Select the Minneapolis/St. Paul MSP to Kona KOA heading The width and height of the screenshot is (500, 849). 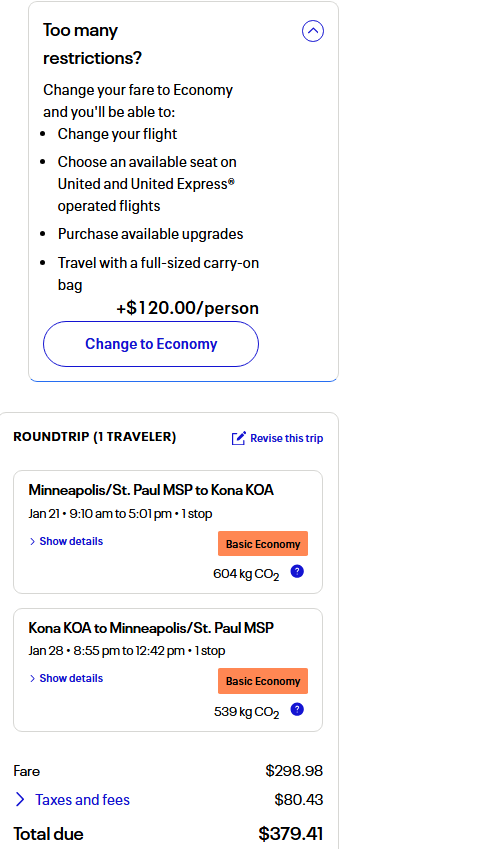tap(151, 490)
